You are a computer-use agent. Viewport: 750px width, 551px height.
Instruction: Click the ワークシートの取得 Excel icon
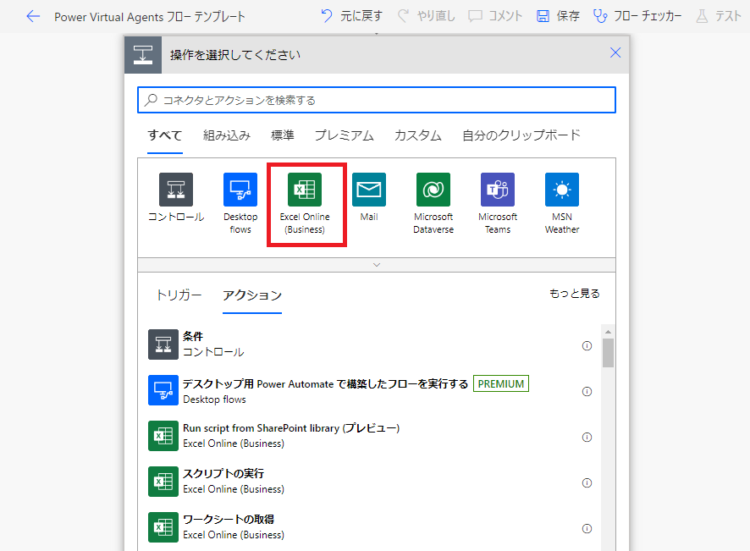[163, 527]
